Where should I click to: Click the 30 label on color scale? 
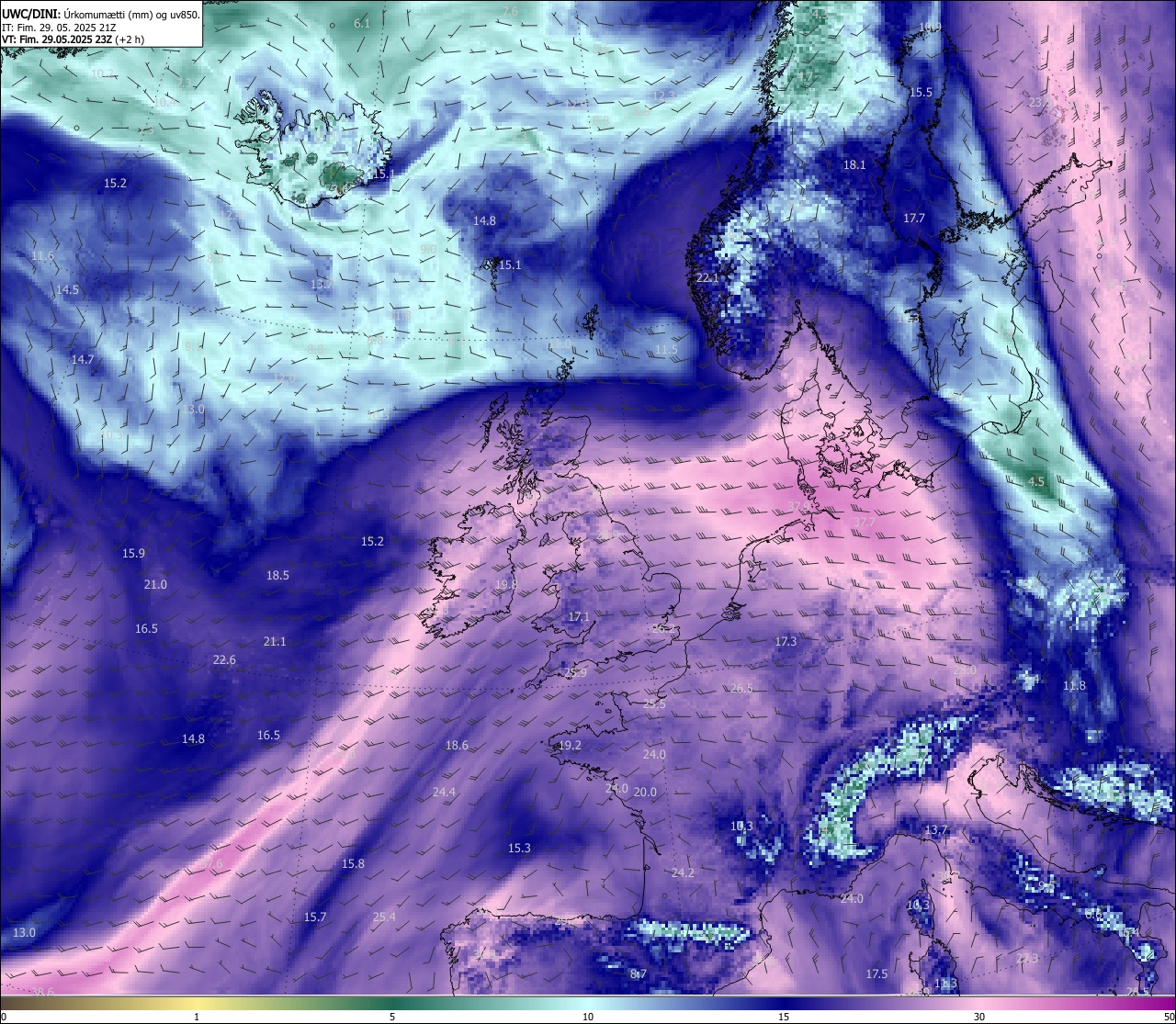coord(979,1017)
